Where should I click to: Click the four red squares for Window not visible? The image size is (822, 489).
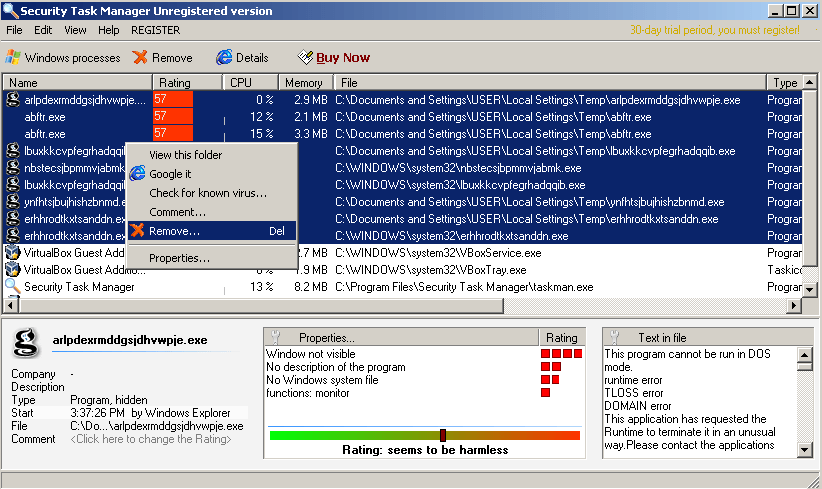[x=561, y=354]
